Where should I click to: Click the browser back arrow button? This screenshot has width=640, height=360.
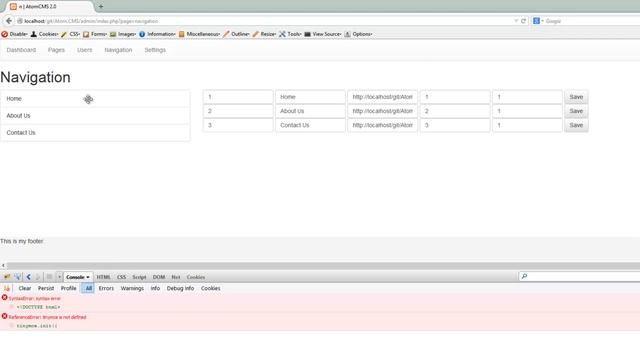click(x=9, y=21)
